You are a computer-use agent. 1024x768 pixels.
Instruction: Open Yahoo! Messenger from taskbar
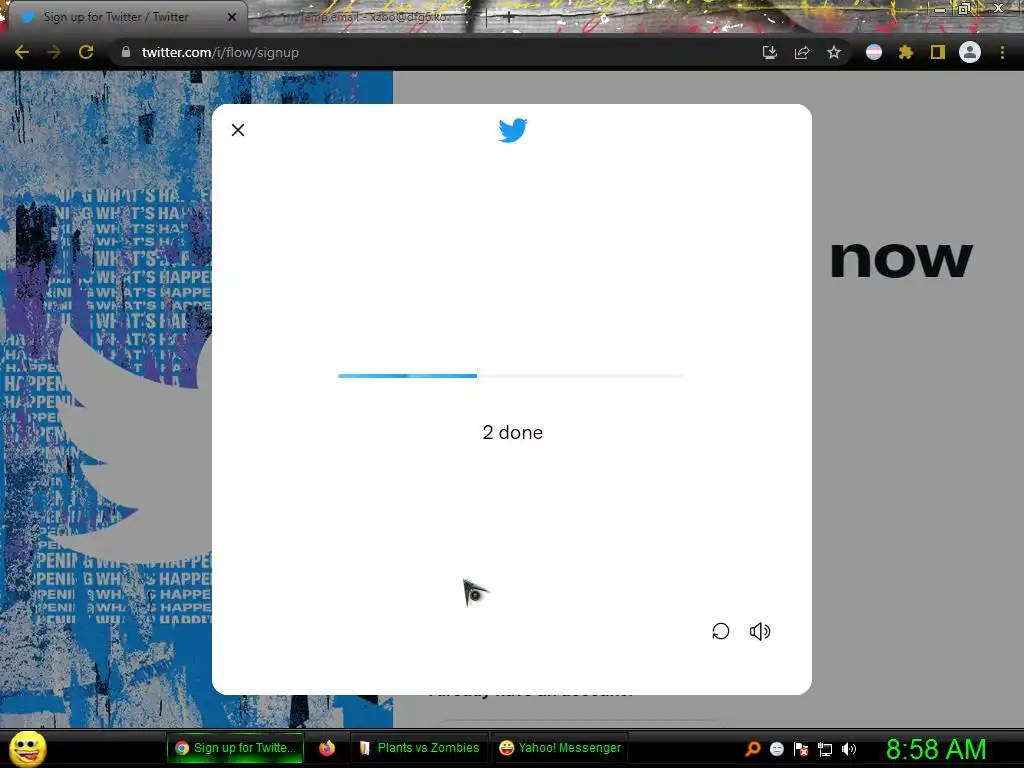click(560, 748)
